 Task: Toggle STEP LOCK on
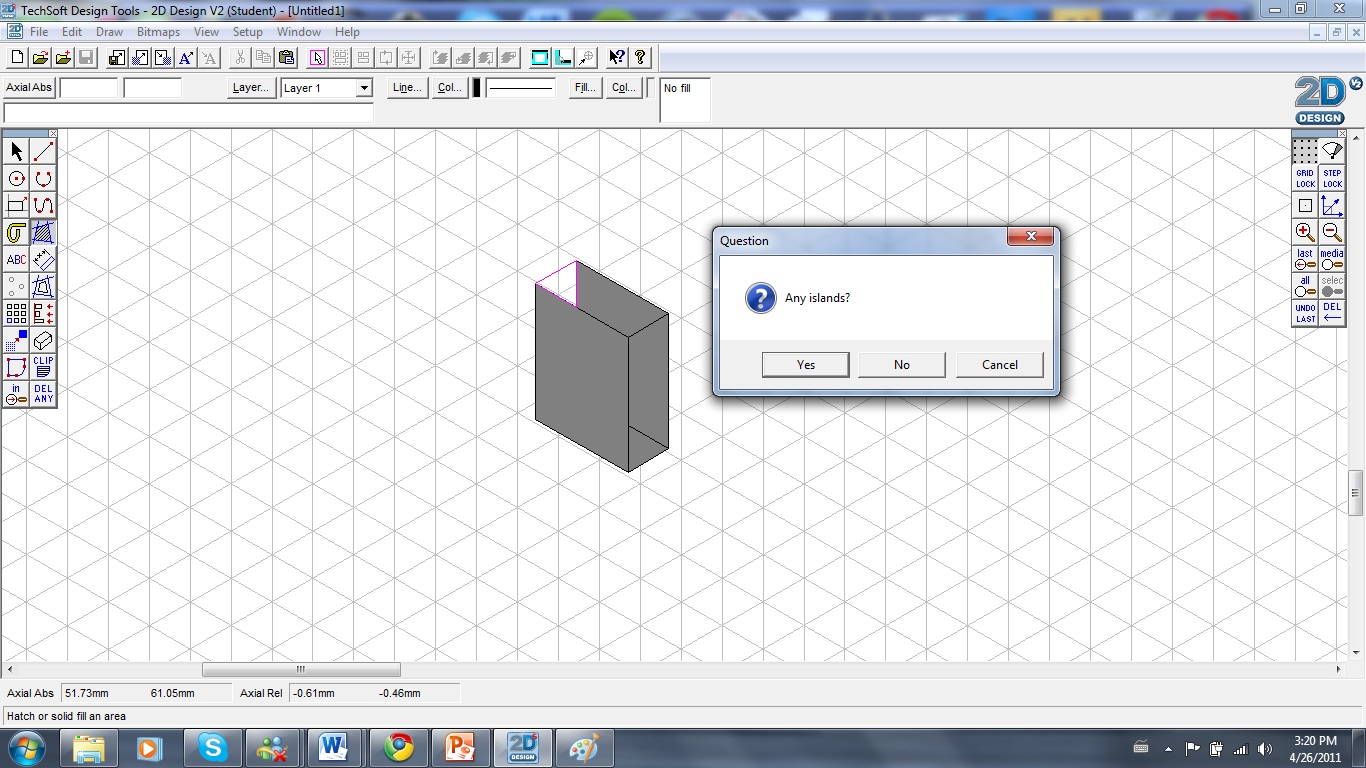point(1331,178)
